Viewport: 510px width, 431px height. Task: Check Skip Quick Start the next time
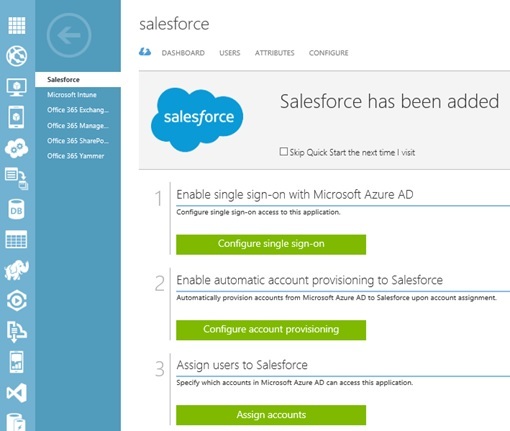click(283, 152)
